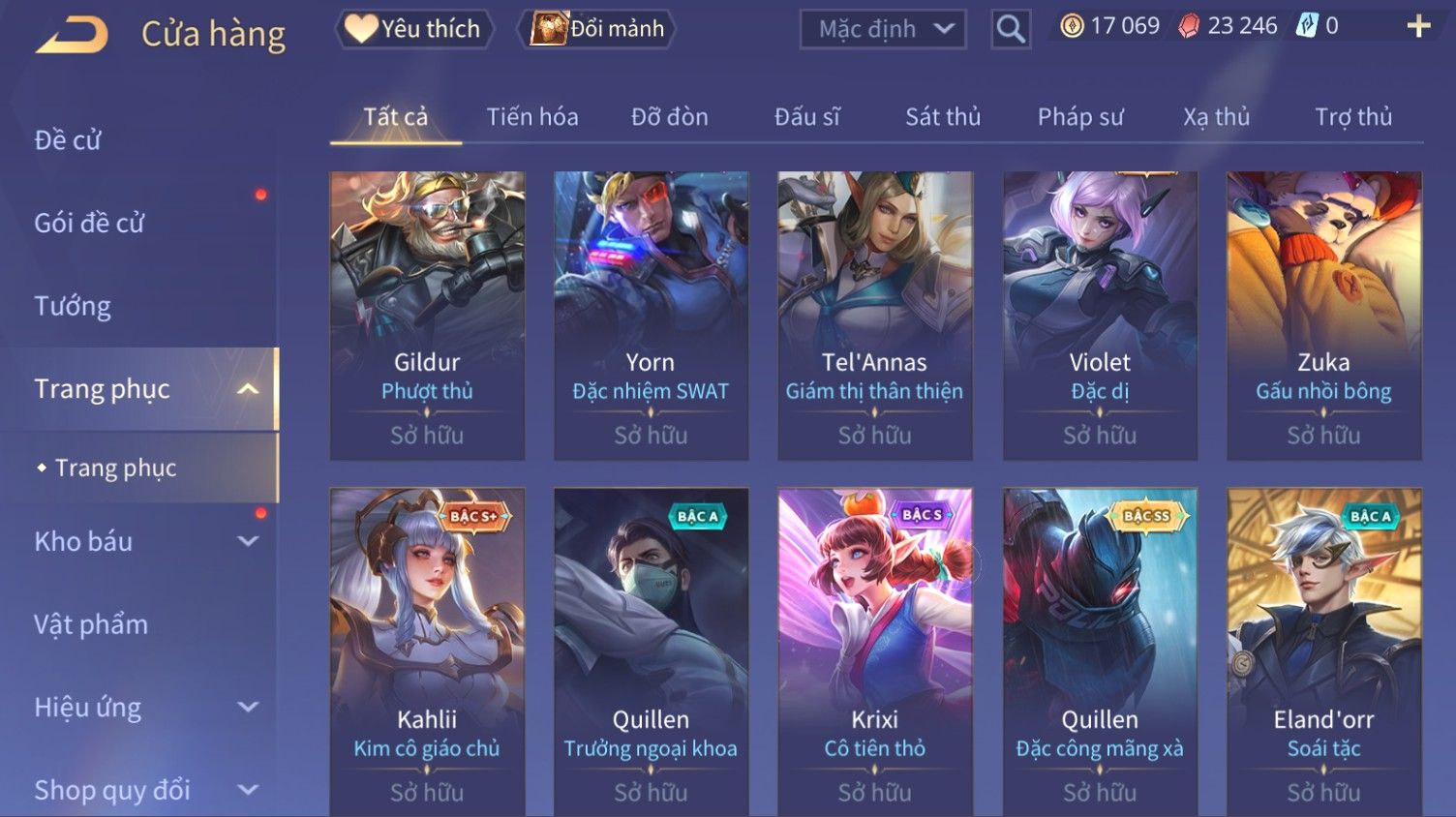The image size is (1456, 817).
Task: Open the Gói đề cử menu item
Action: point(89,224)
